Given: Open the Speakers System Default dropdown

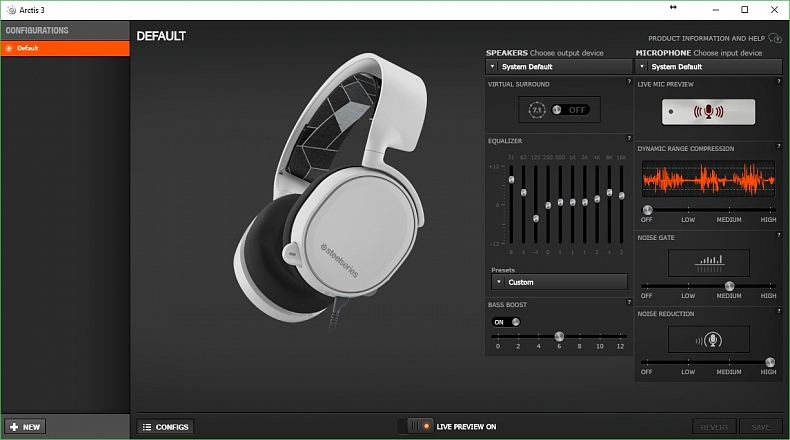Looking at the screenshot, I should coord(559,67).
